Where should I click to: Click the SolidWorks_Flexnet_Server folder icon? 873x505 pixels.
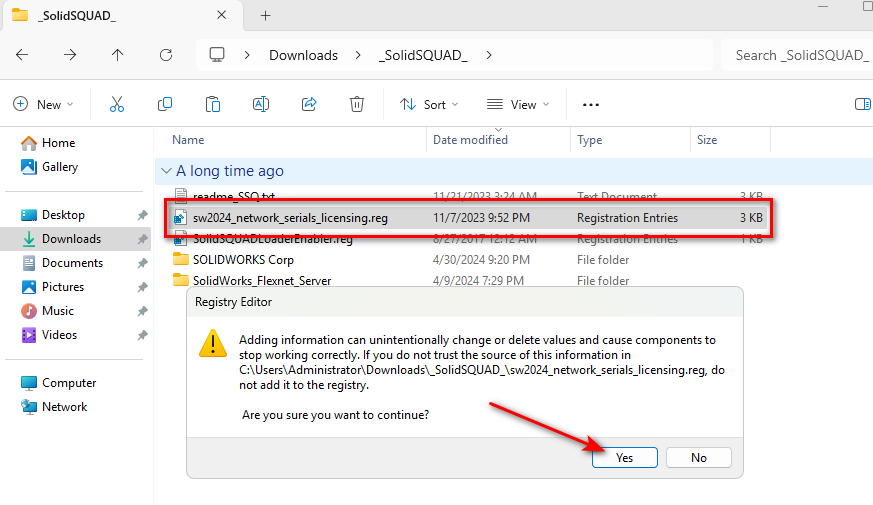(180, 280)
